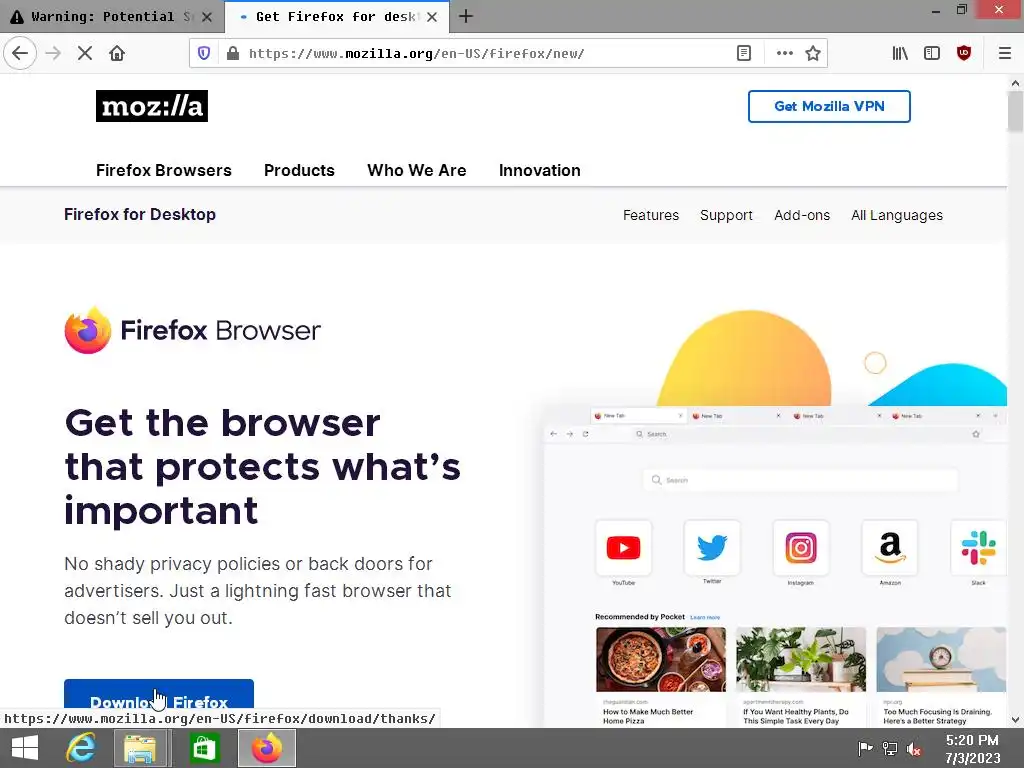Open the network status tray icon
This screenshot has width=1024, height=768.
tap(889, 748)
